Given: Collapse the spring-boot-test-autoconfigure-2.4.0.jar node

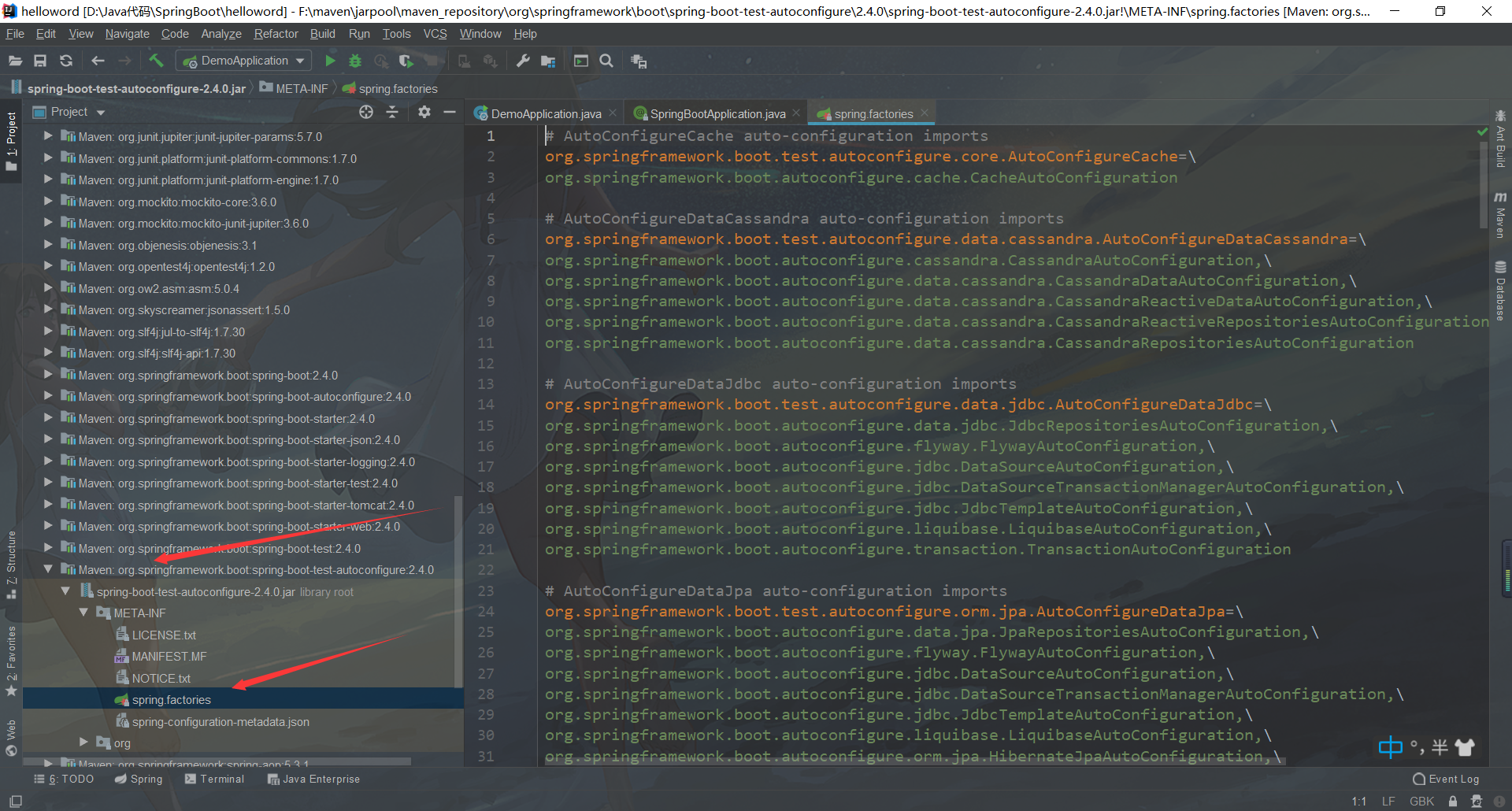Looking at the screenshot, I should coord(65,591).
